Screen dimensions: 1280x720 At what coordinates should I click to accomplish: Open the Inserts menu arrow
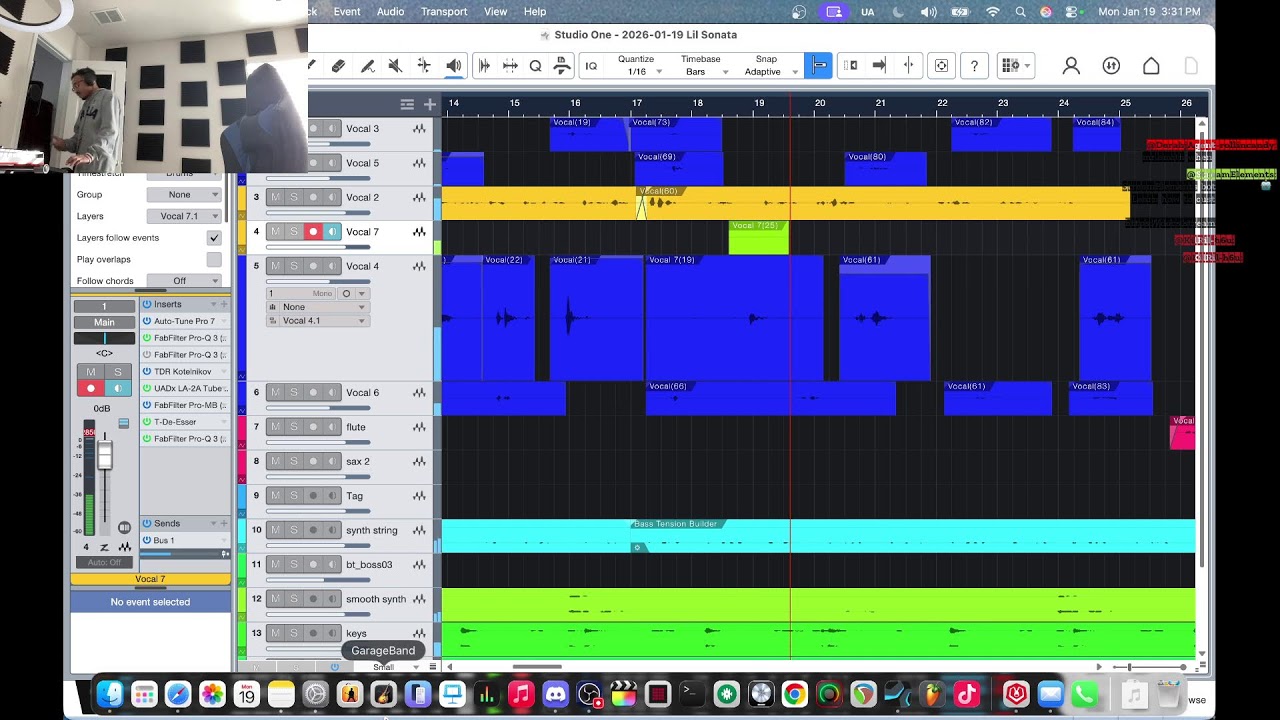pyautogui.click(x=212, y=304)
